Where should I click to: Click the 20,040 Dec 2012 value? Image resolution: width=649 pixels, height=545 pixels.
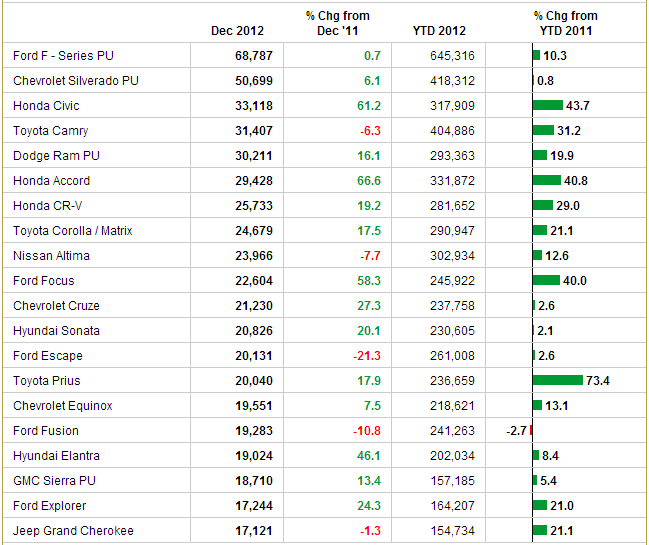click(x=254, y=381)
